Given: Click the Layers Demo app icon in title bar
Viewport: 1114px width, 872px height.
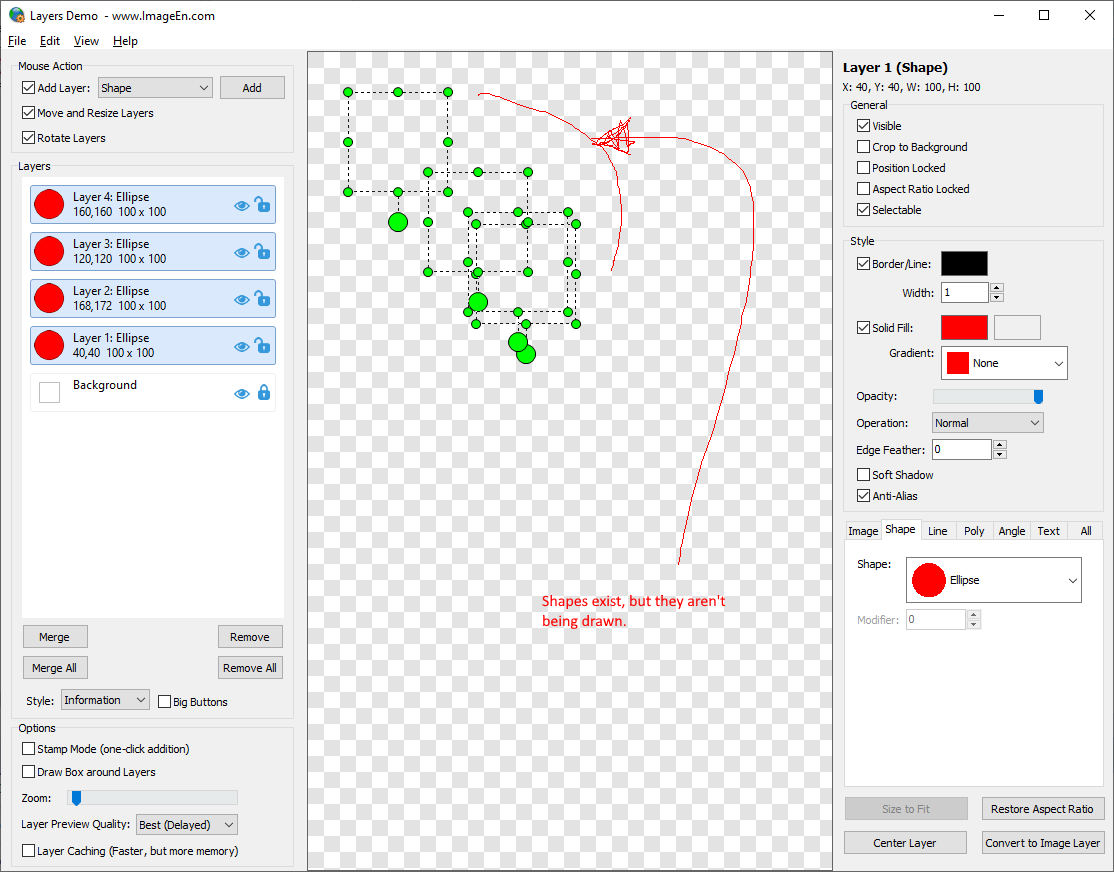Looking at the screenshot, I should pos(16,15).
